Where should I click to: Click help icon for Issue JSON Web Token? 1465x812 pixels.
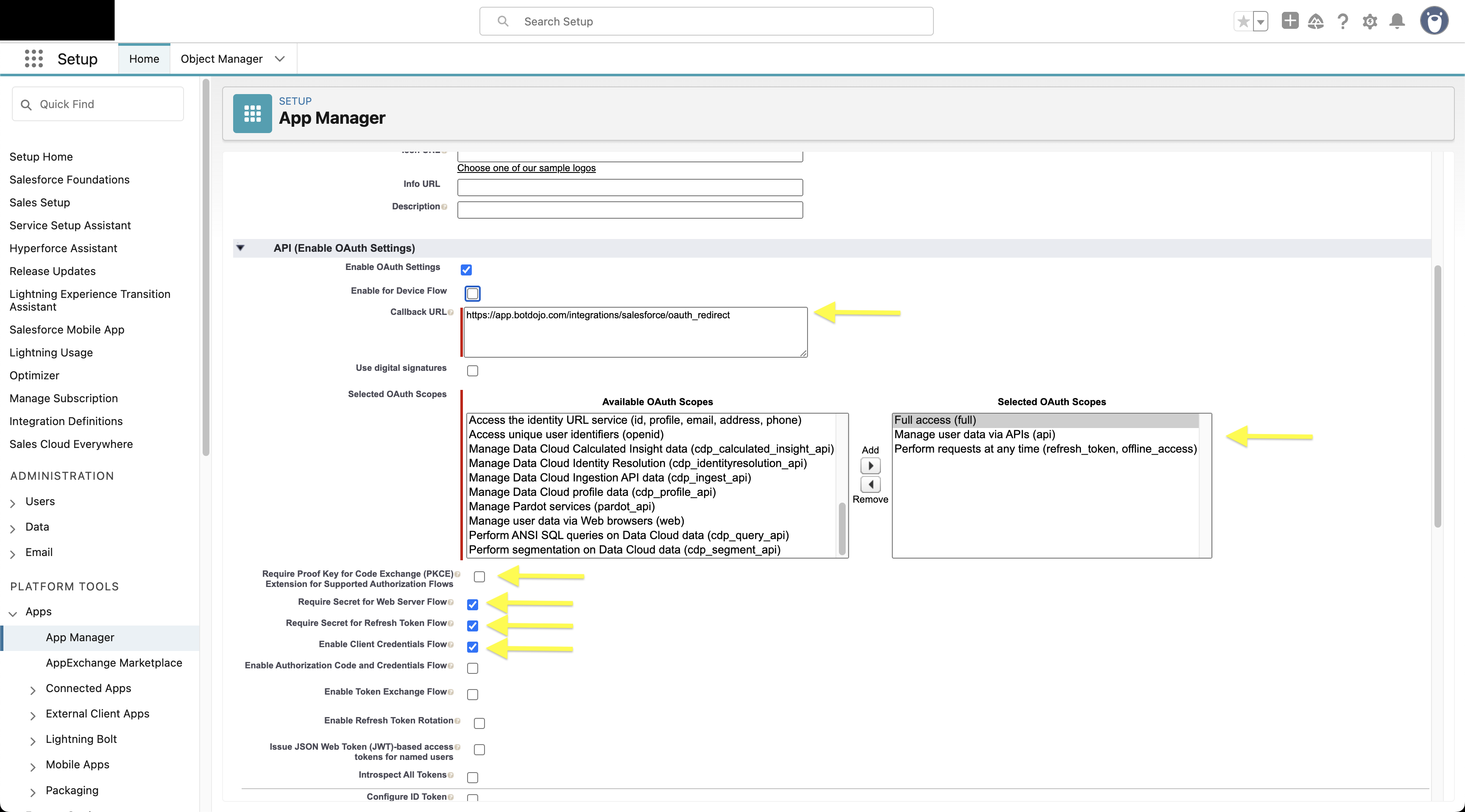457,747
